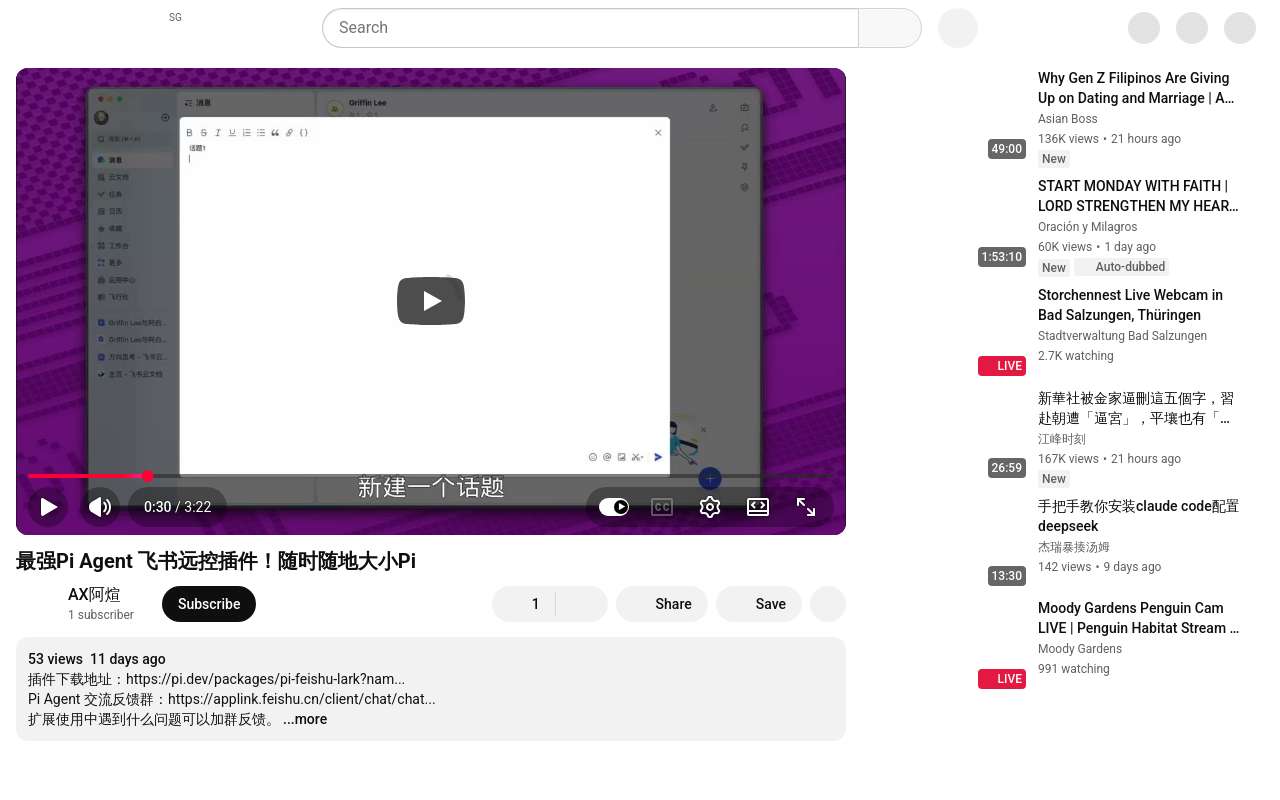The height and width of the screenshot is (800, 1280).
Task: Subscribe to the AX阿煊 channel
Action: click(x=209, y=604)
